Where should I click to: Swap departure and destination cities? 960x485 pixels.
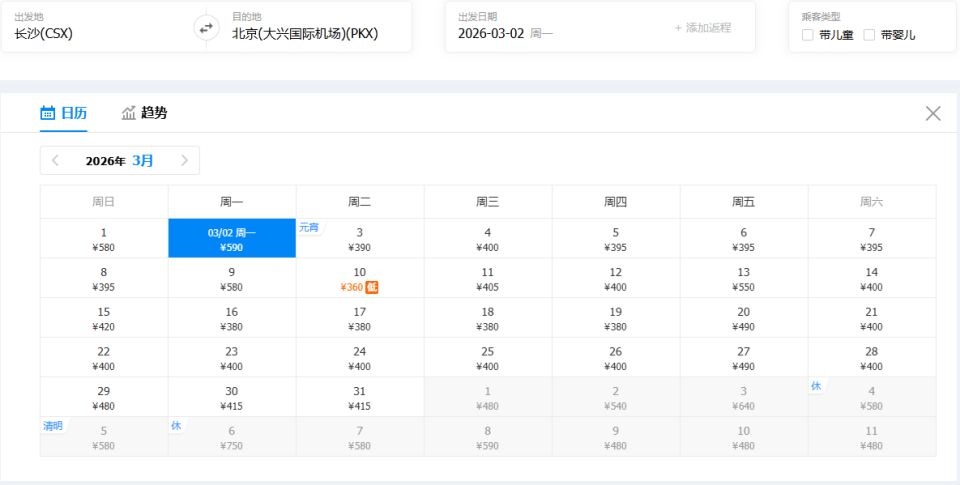click(x=206, y=28)
